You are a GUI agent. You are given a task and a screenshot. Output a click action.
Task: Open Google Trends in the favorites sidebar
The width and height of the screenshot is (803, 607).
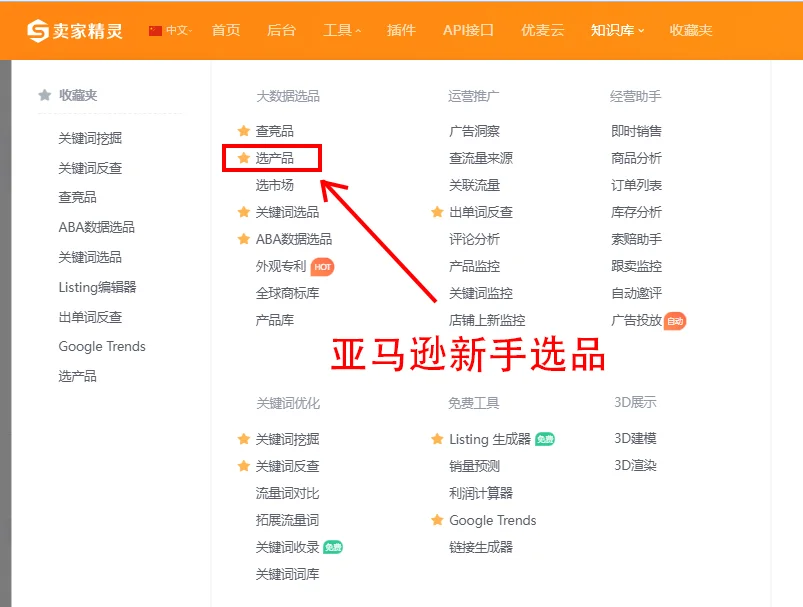tap(102, 347)
